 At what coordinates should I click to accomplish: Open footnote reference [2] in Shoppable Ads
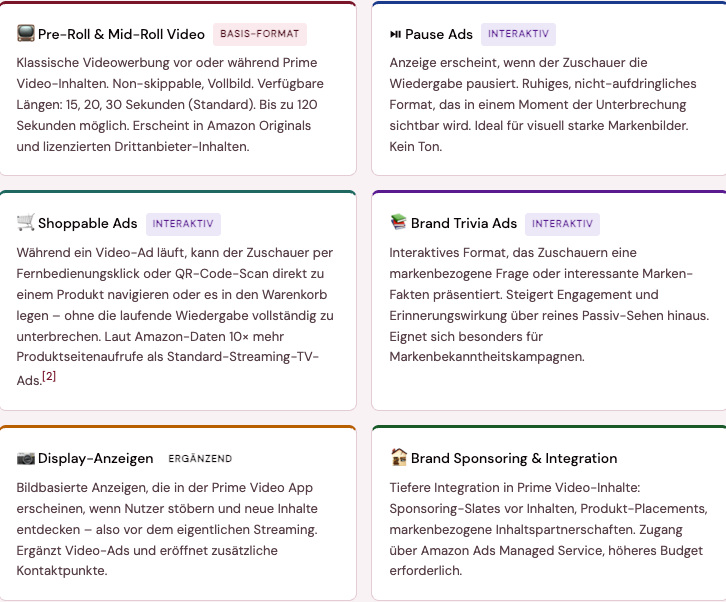[x=49, y=376]
